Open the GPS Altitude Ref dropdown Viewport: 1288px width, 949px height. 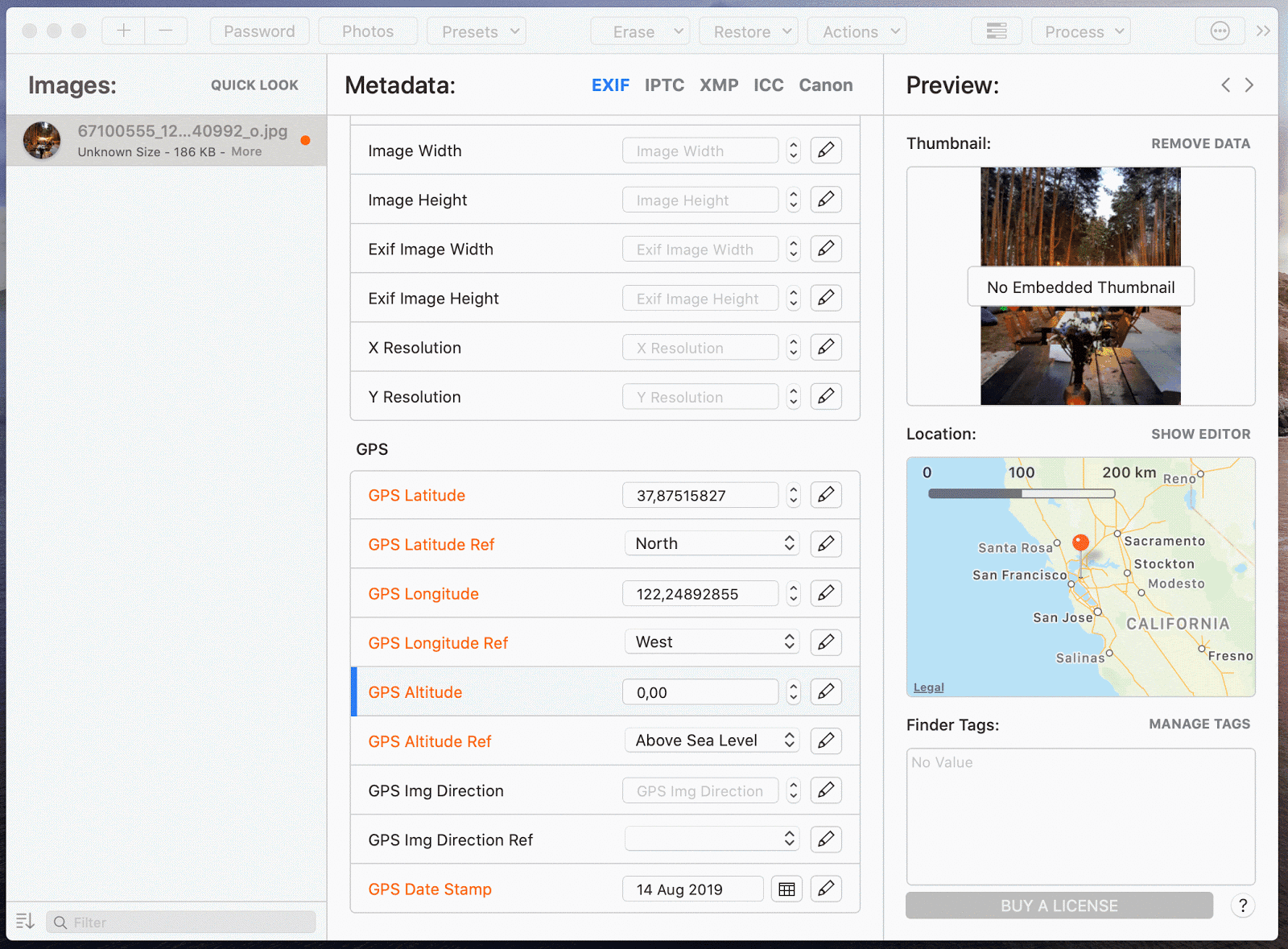(x=712, y=741)
